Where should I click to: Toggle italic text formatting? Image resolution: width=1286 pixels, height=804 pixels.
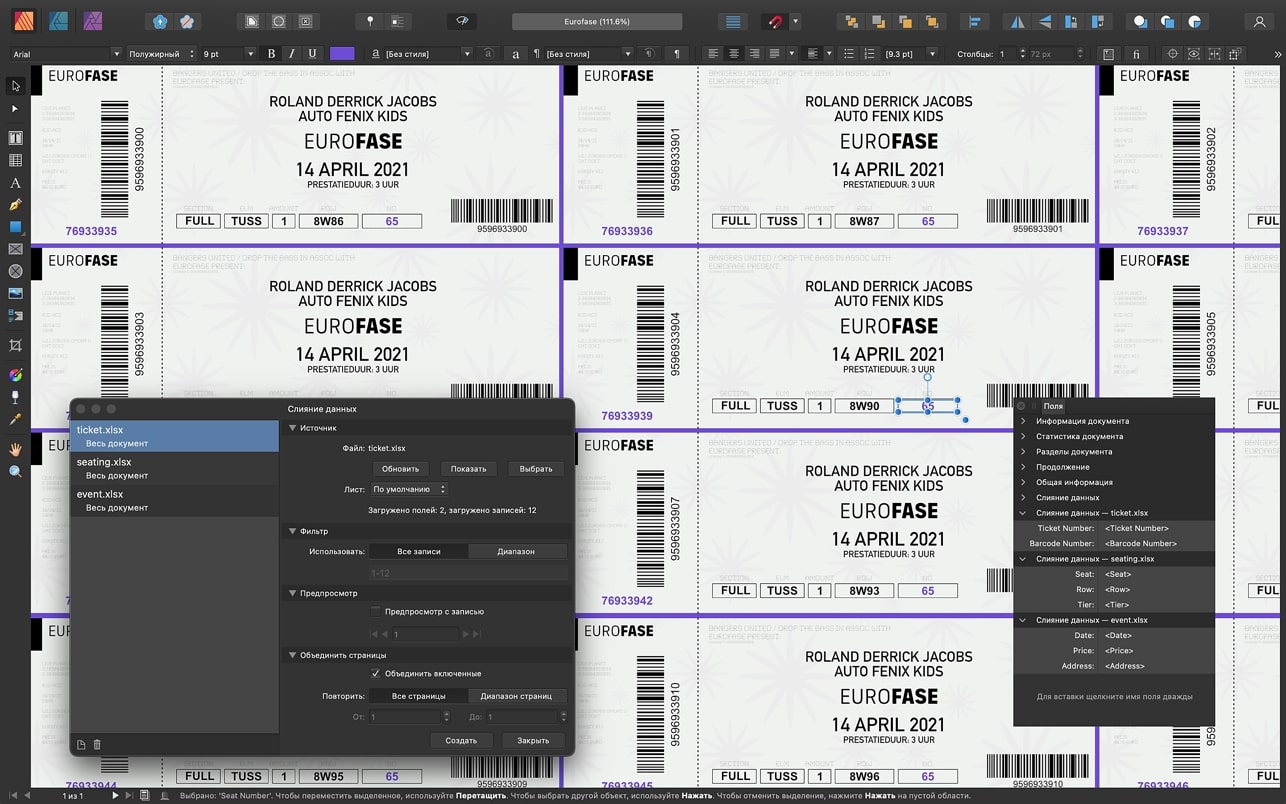click(292, 54)
